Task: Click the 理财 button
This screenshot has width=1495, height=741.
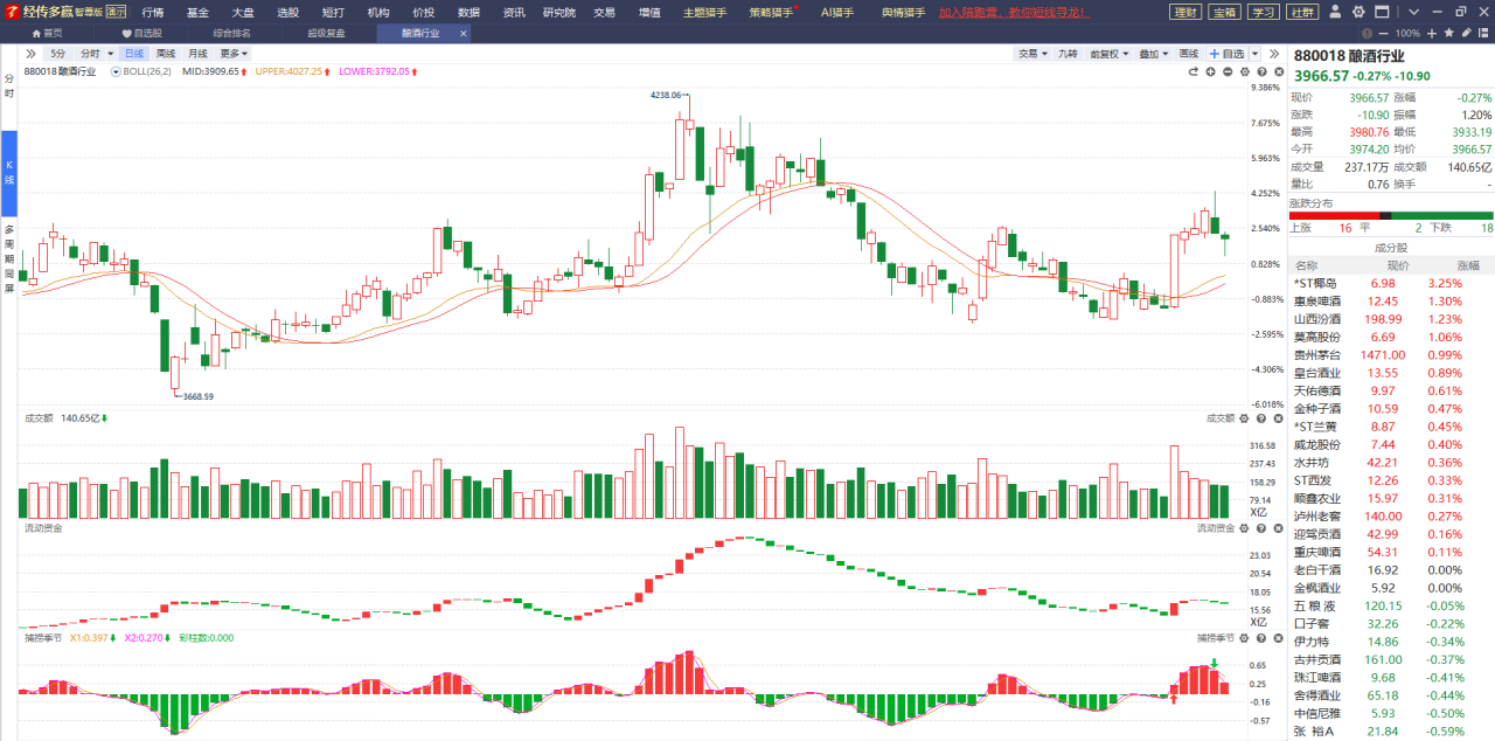Action: point(1185,12)
